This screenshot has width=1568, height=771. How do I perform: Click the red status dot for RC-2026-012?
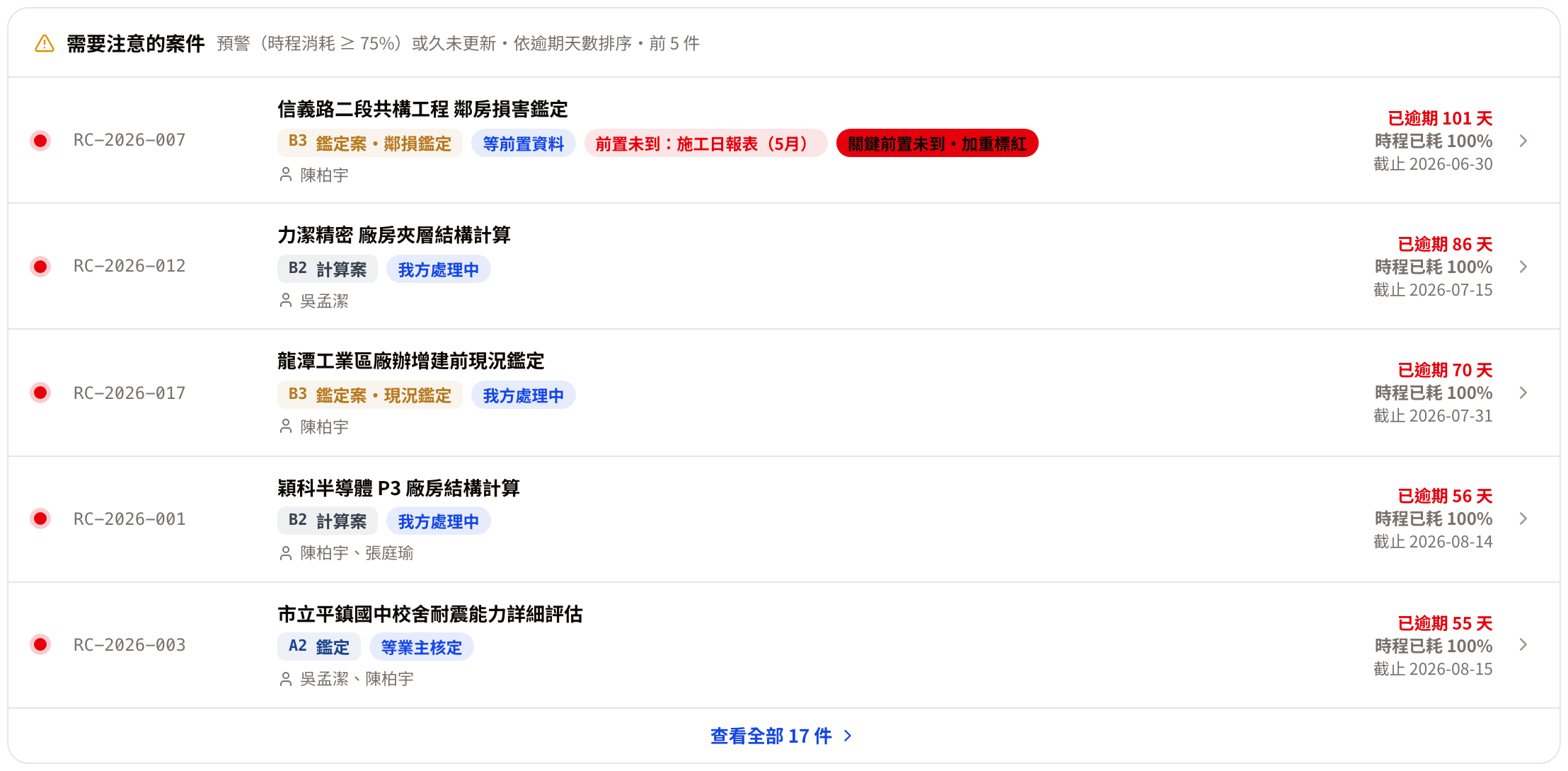coord(40,267)
